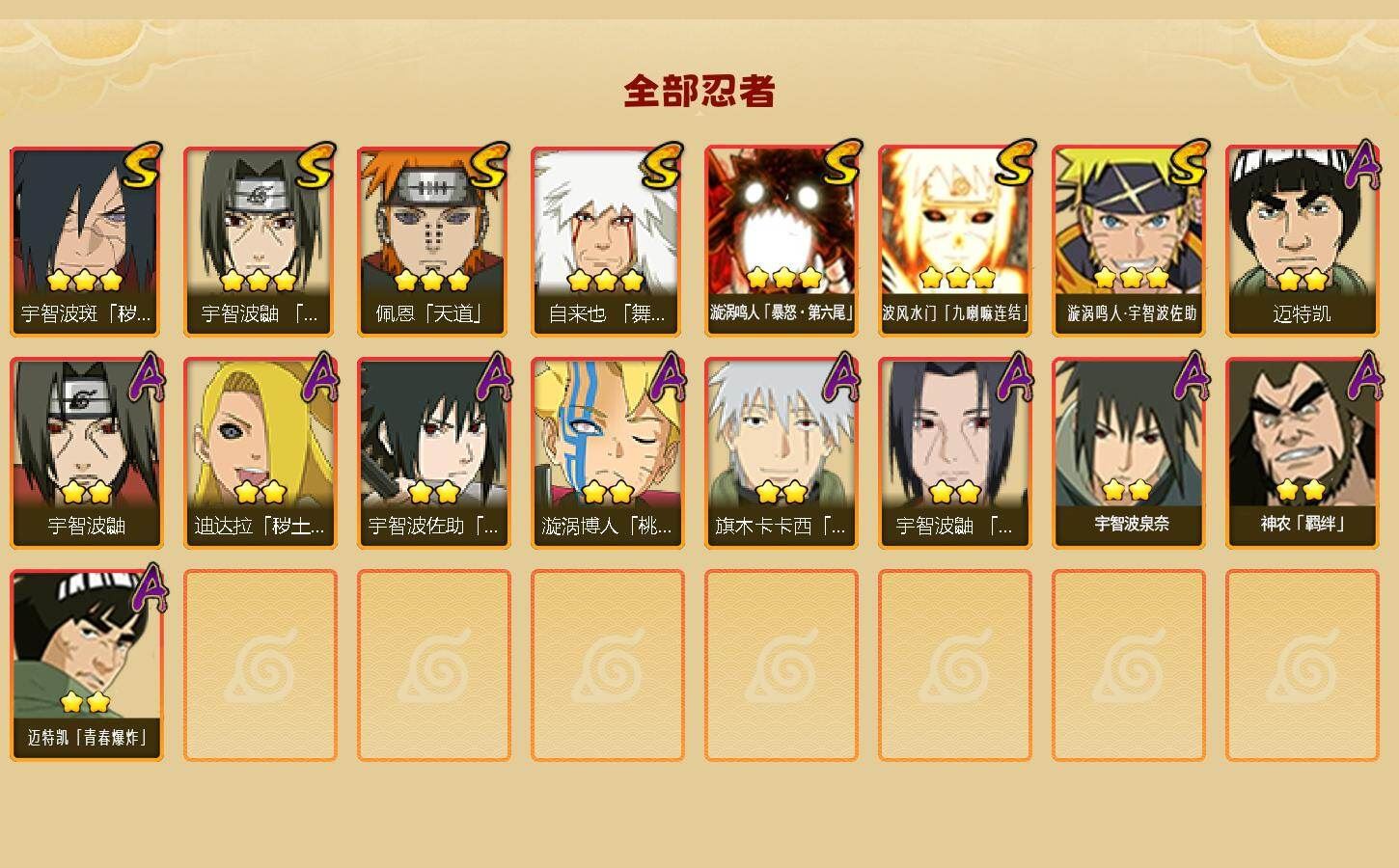1399x868 pixels.
Task: Choose the 自来也 white-haired ninja card
Action: (x=607, y=241)
